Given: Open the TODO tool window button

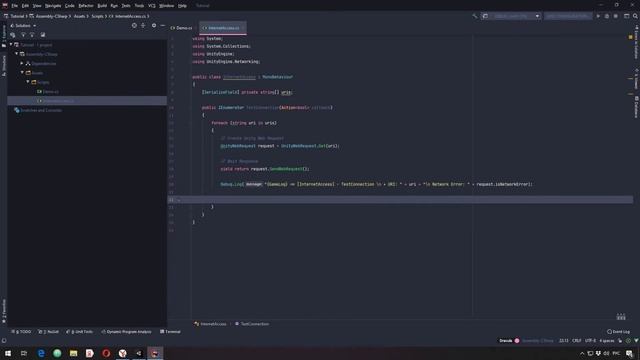Looking at the screenshot, I should tap(21, 331).
